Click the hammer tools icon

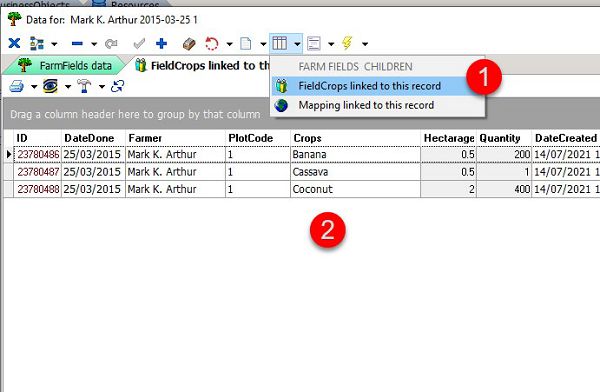coord(84,86)
